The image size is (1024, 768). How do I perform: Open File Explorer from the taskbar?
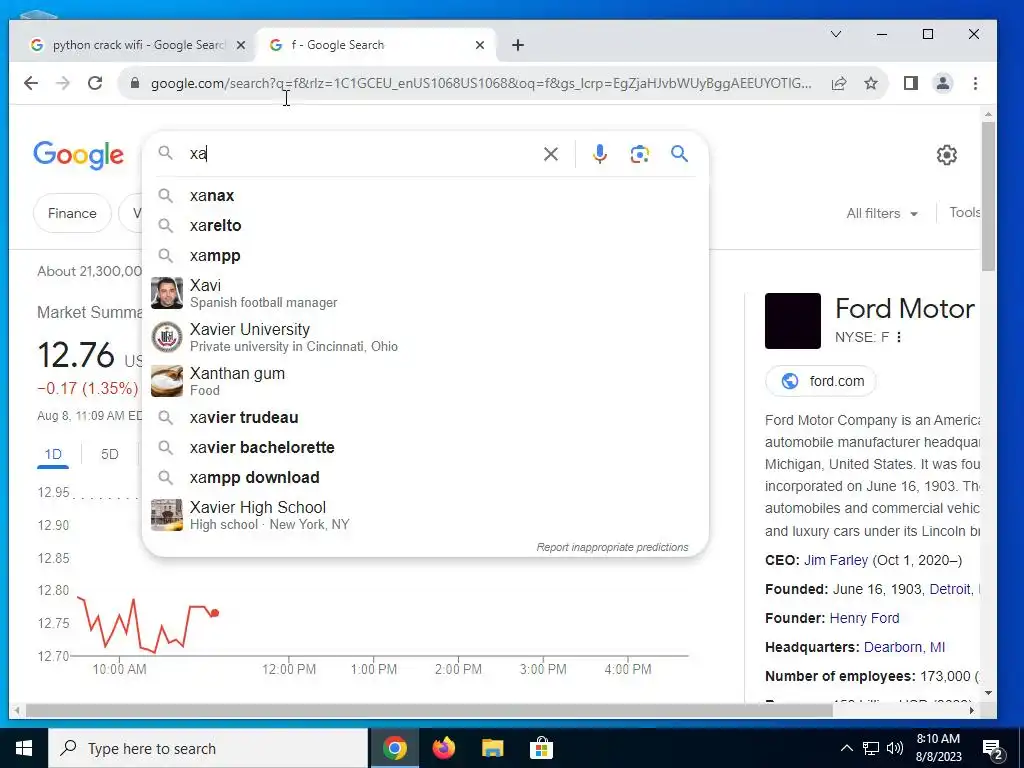click(x=492, y=748)
